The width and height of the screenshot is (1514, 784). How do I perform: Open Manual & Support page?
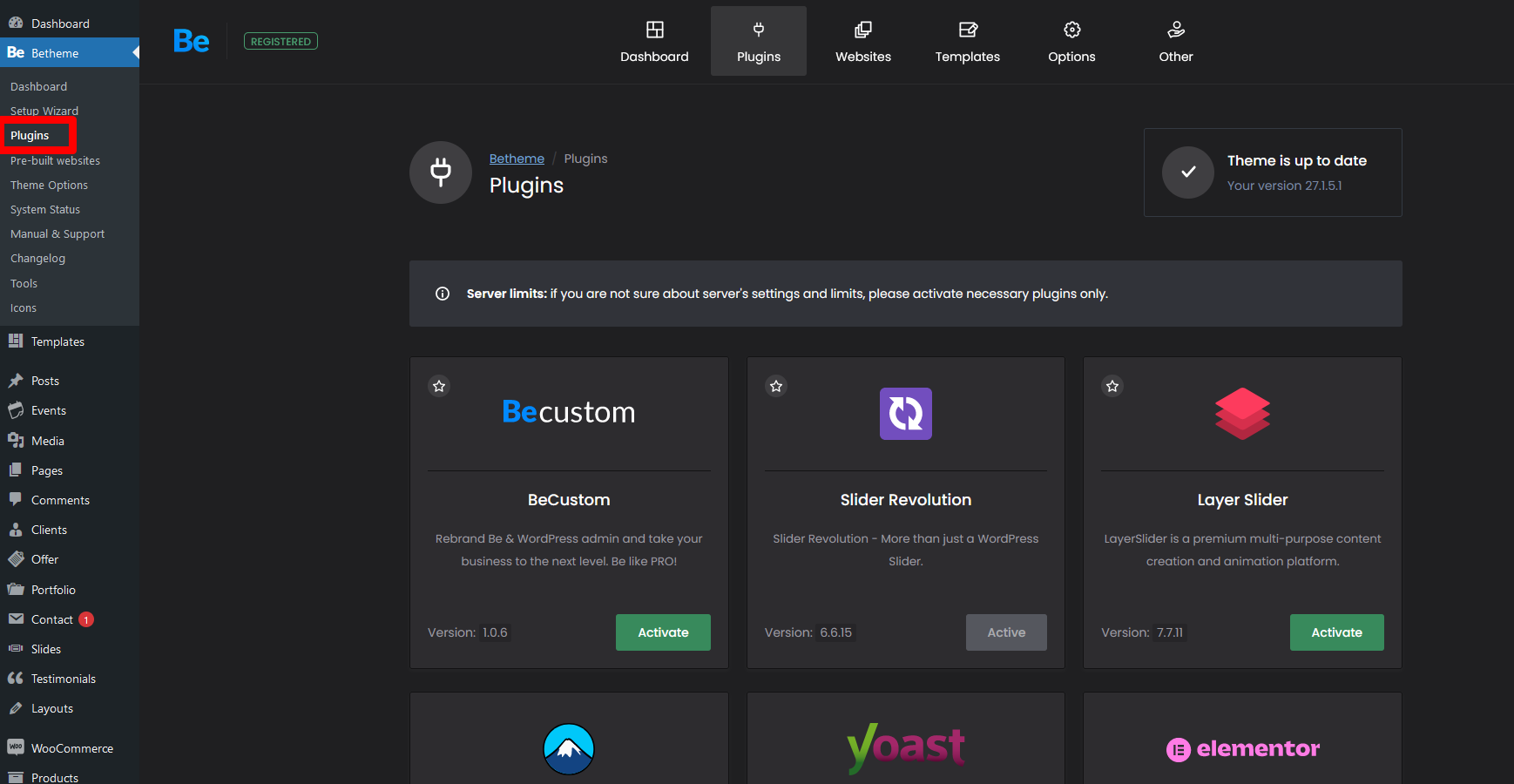click(57, 234)
